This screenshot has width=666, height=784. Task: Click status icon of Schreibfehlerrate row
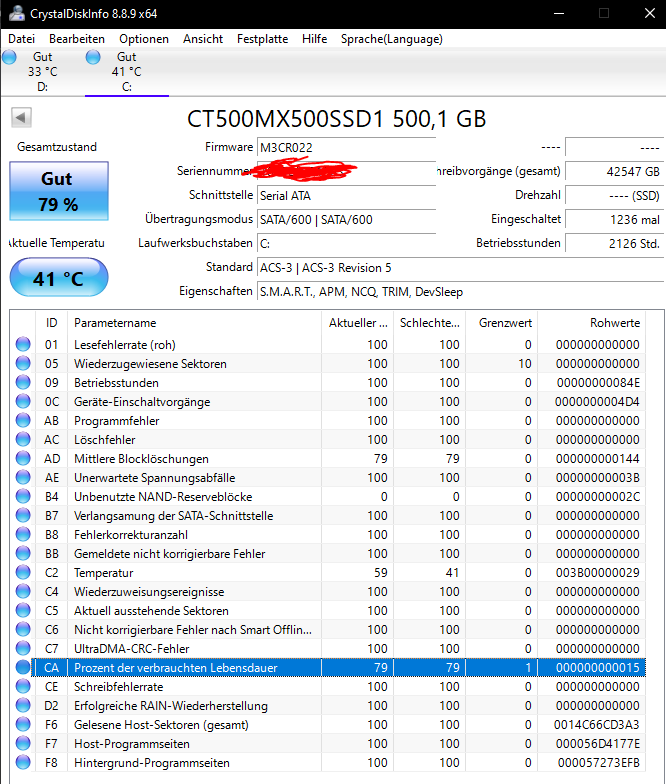[x=23, y=686]
